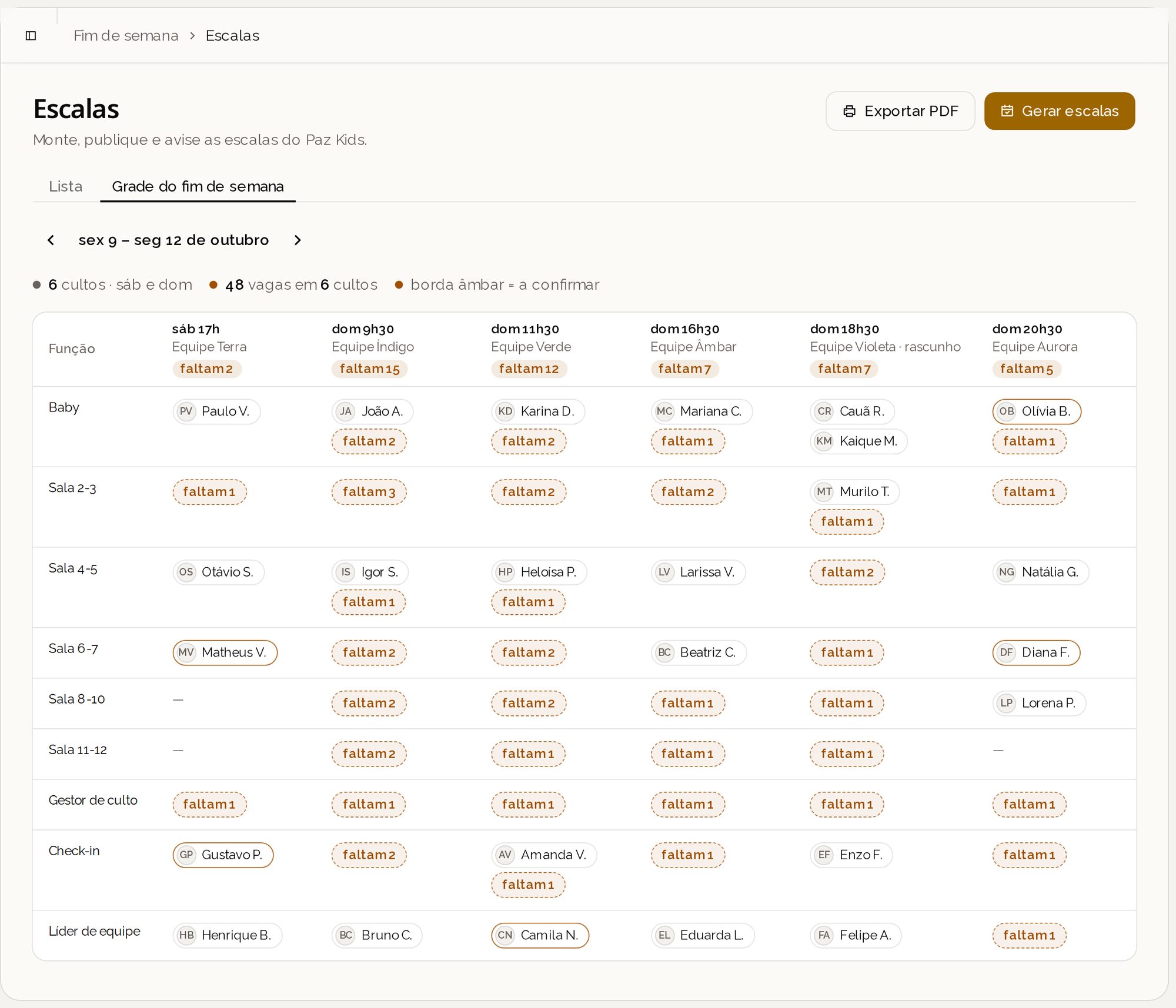Click the EL avatar beside Eduarda L.
The width and height of the screenshot is (1176, 1008).
click(x=664, y=935)
